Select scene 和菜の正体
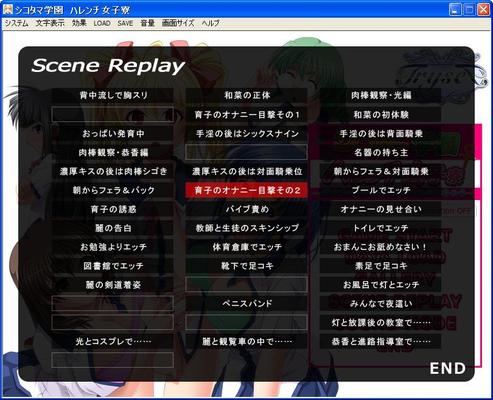 click(247, 96)
